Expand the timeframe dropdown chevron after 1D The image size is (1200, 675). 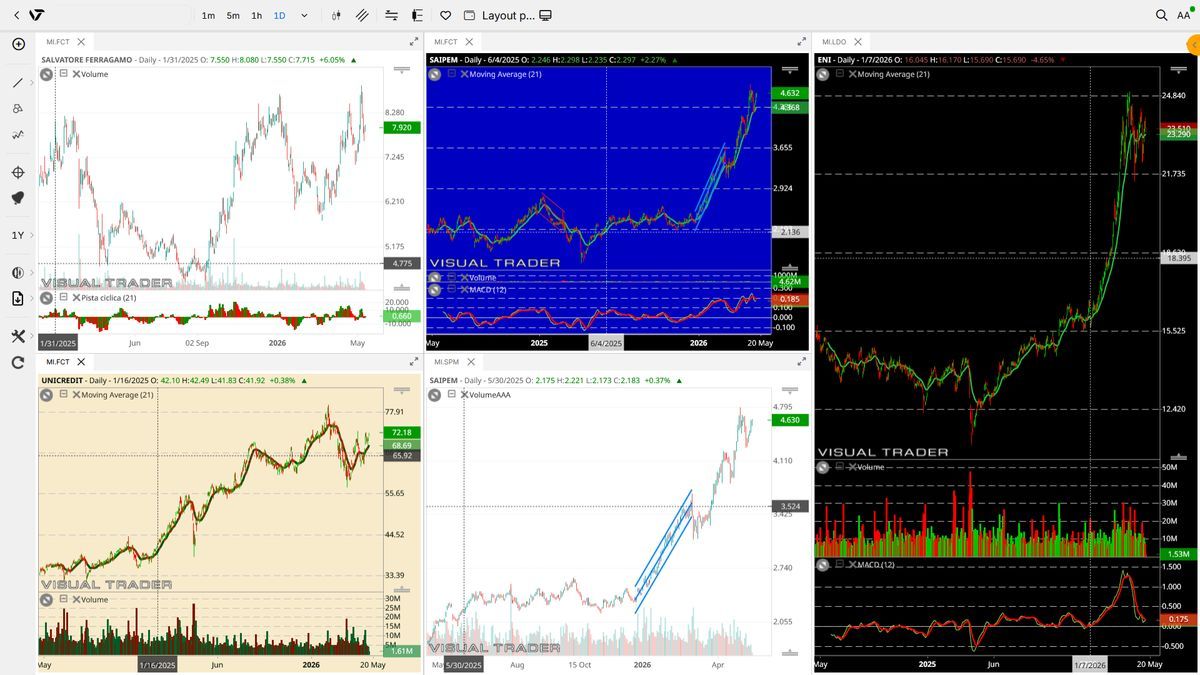pos(304,15)
